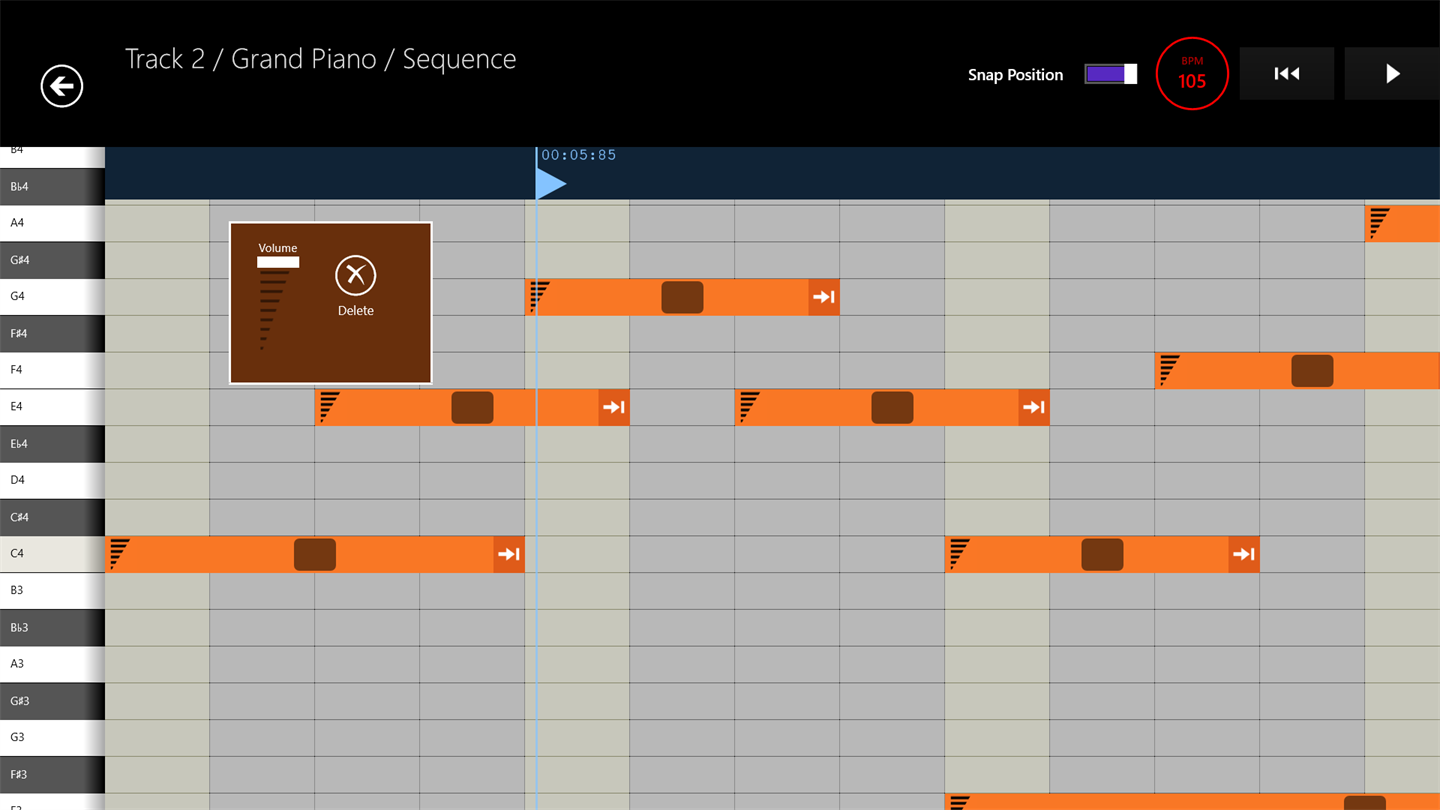Select the G4 note's center handle
The image size is (1440, 810).
pyautogui.click(x=682, y=297)
